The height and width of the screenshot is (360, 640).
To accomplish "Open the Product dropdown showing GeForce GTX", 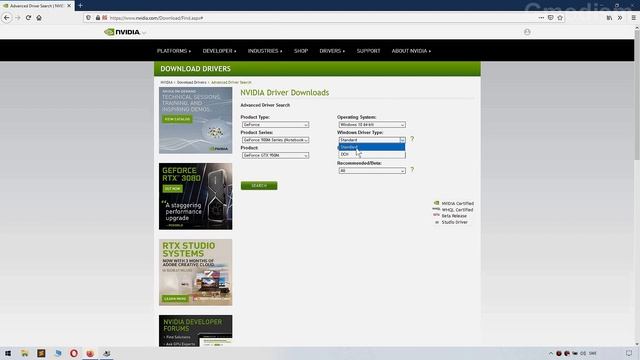I will click(275, 156).
